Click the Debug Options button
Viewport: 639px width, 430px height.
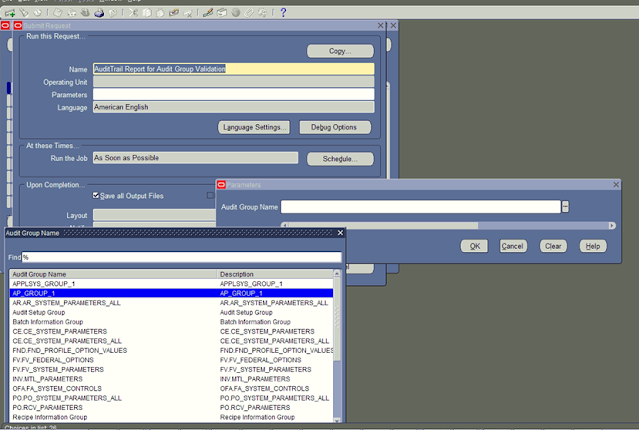click(x=334, y=127)
